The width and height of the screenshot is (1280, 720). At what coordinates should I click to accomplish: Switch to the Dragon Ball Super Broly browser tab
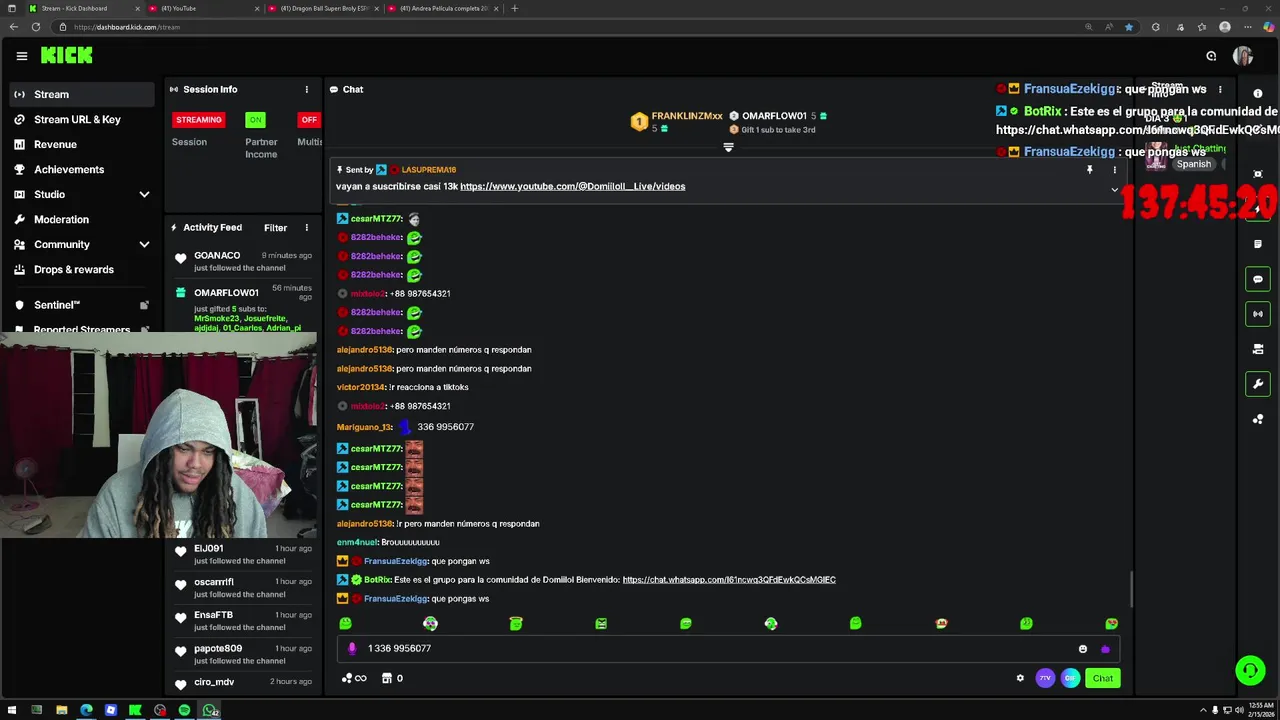click(325, 8)
